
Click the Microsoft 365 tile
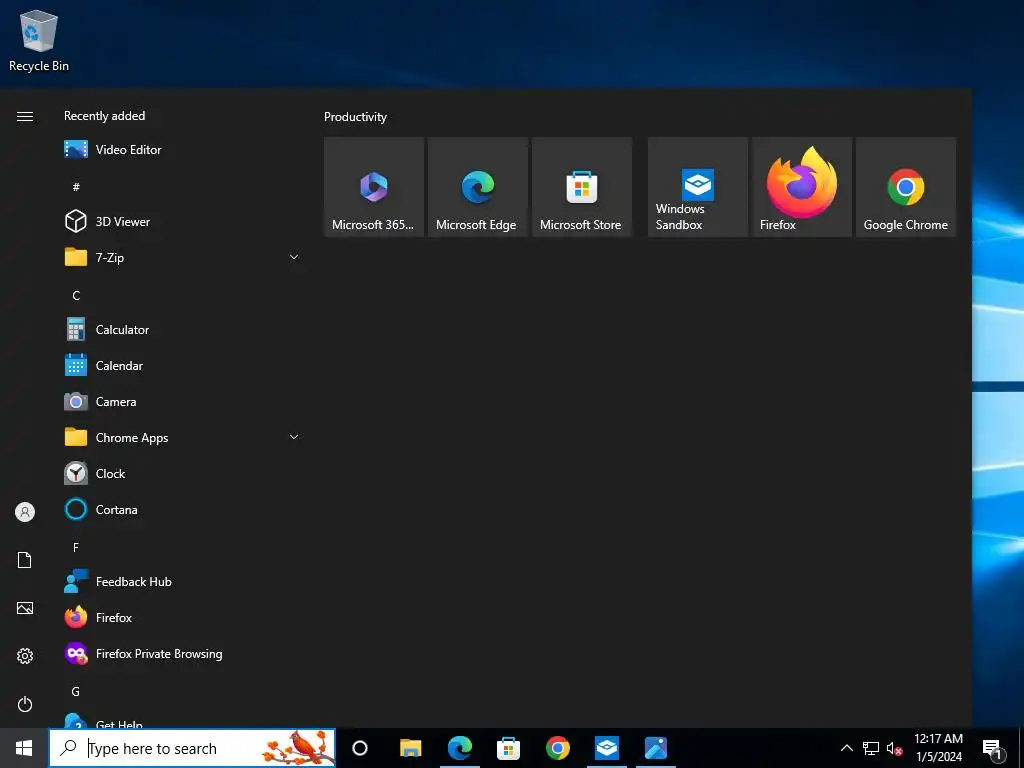374,187
